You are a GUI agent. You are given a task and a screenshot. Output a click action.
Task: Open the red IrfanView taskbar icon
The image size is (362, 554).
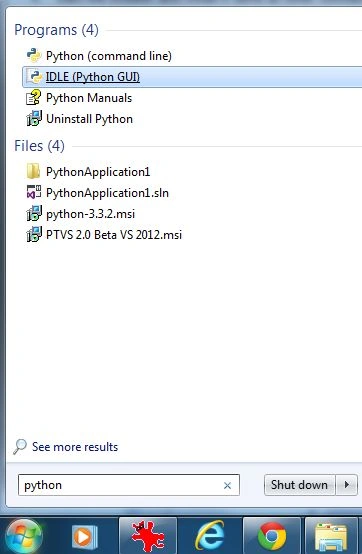tap(148, 537)
